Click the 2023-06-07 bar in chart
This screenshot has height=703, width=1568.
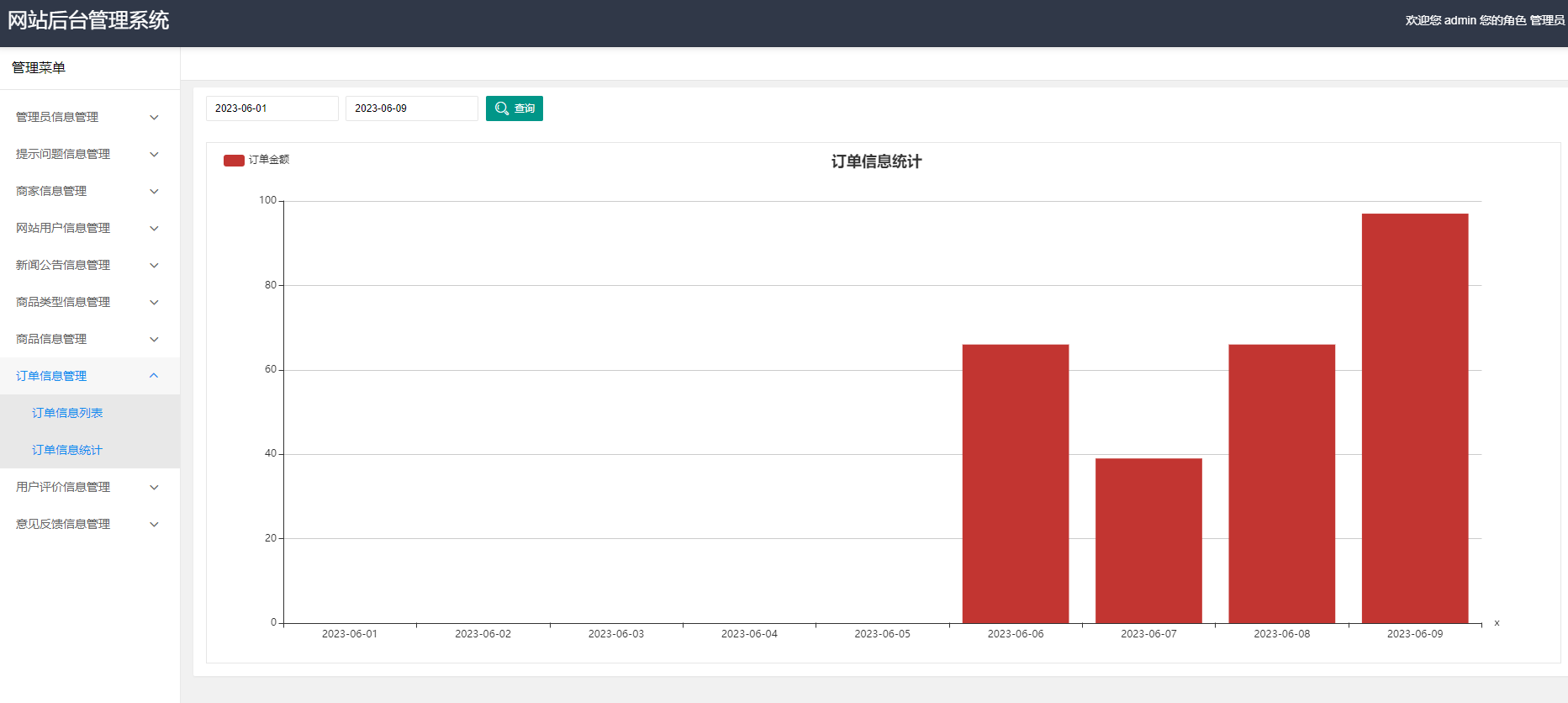(1148, 541)
